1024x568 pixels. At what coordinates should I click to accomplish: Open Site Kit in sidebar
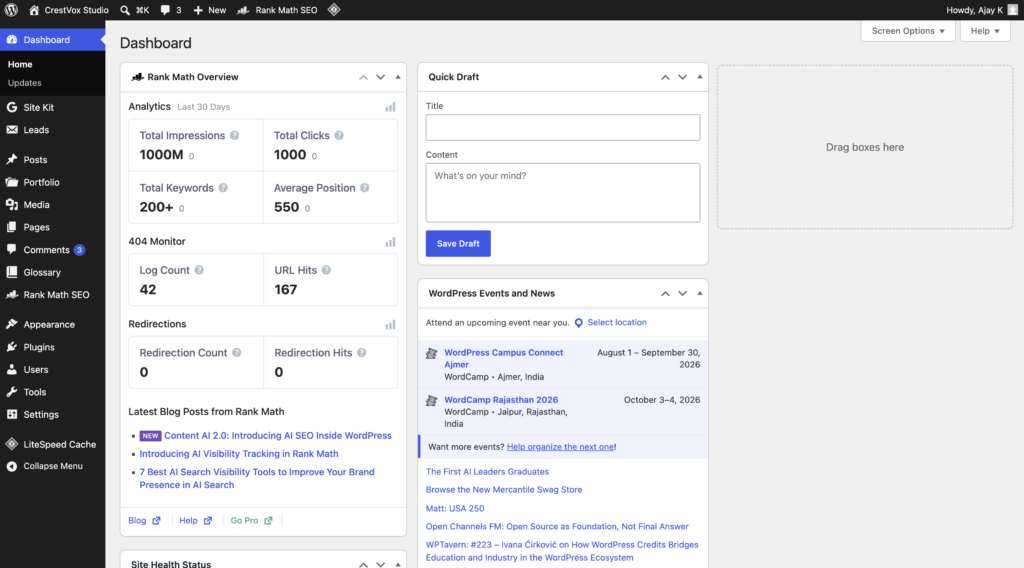click(x=52, y=107)
